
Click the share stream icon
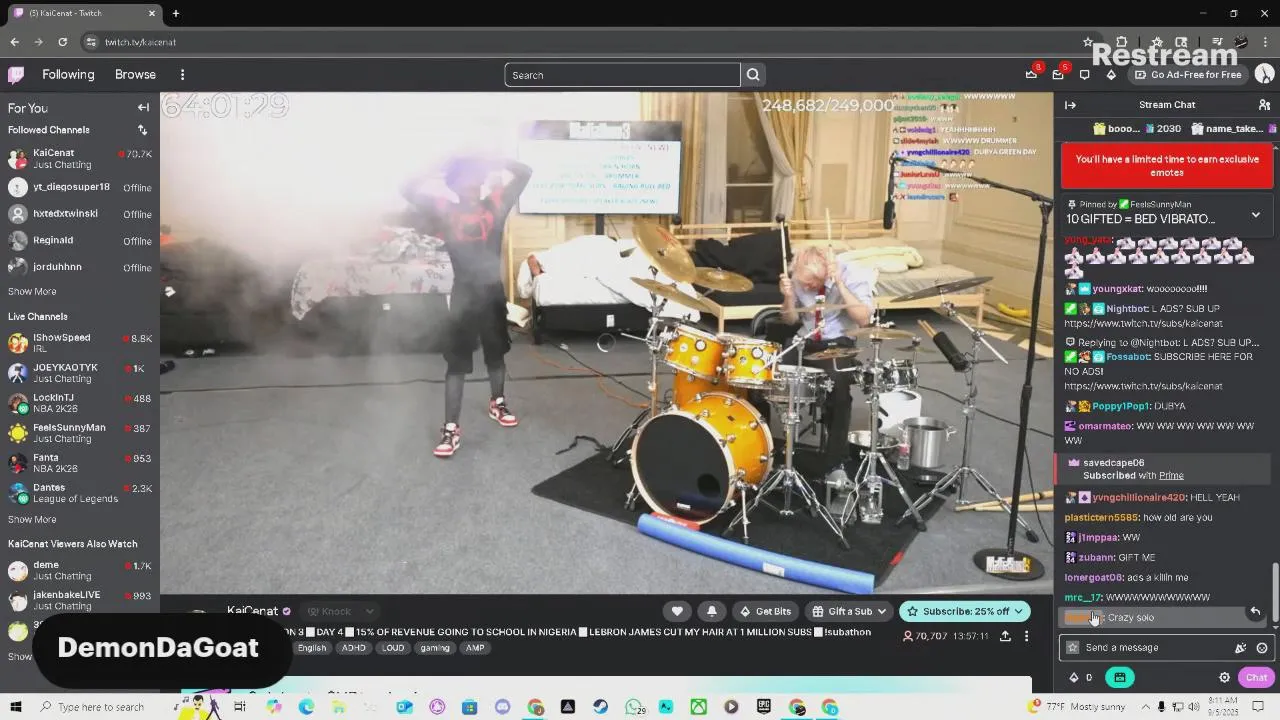pyautogui.click(x=1005, y=636)
